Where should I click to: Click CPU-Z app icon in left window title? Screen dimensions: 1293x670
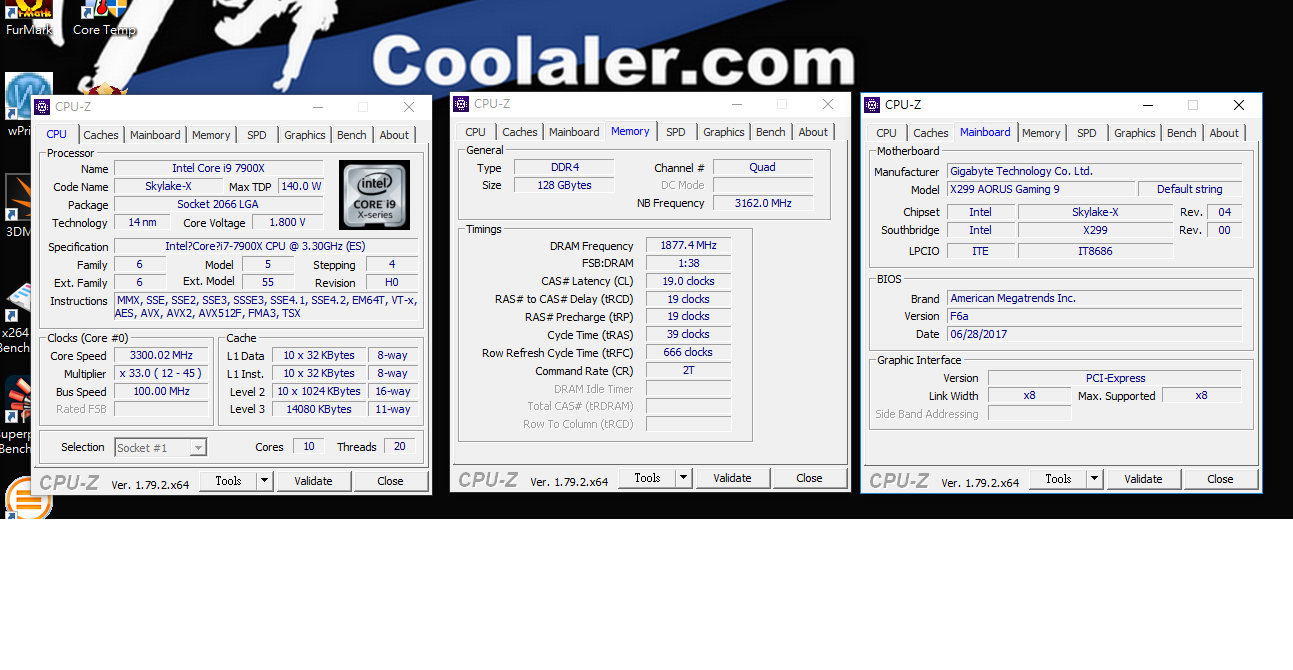42,107
